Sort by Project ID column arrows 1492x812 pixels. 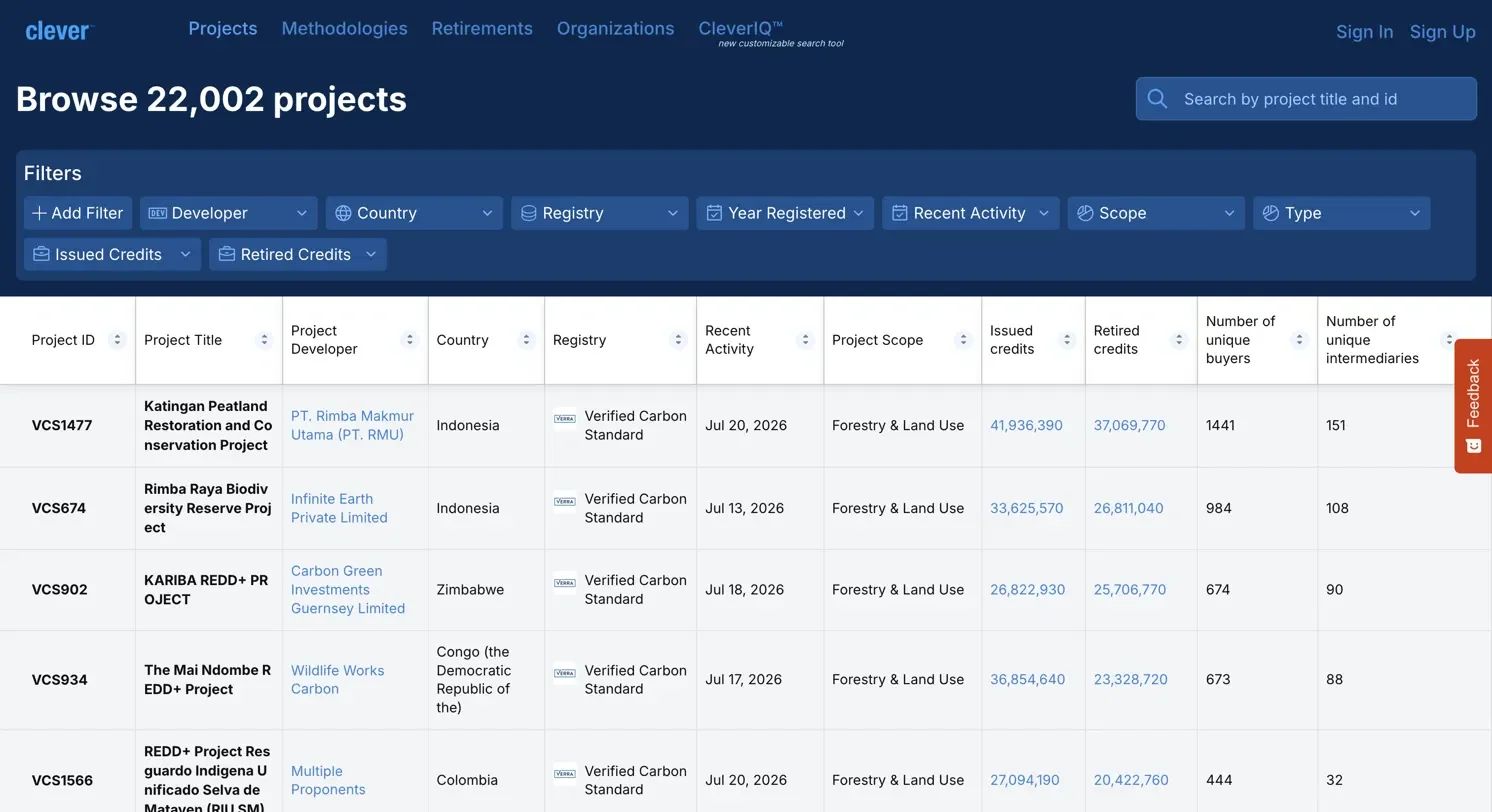tap(117, 340)
